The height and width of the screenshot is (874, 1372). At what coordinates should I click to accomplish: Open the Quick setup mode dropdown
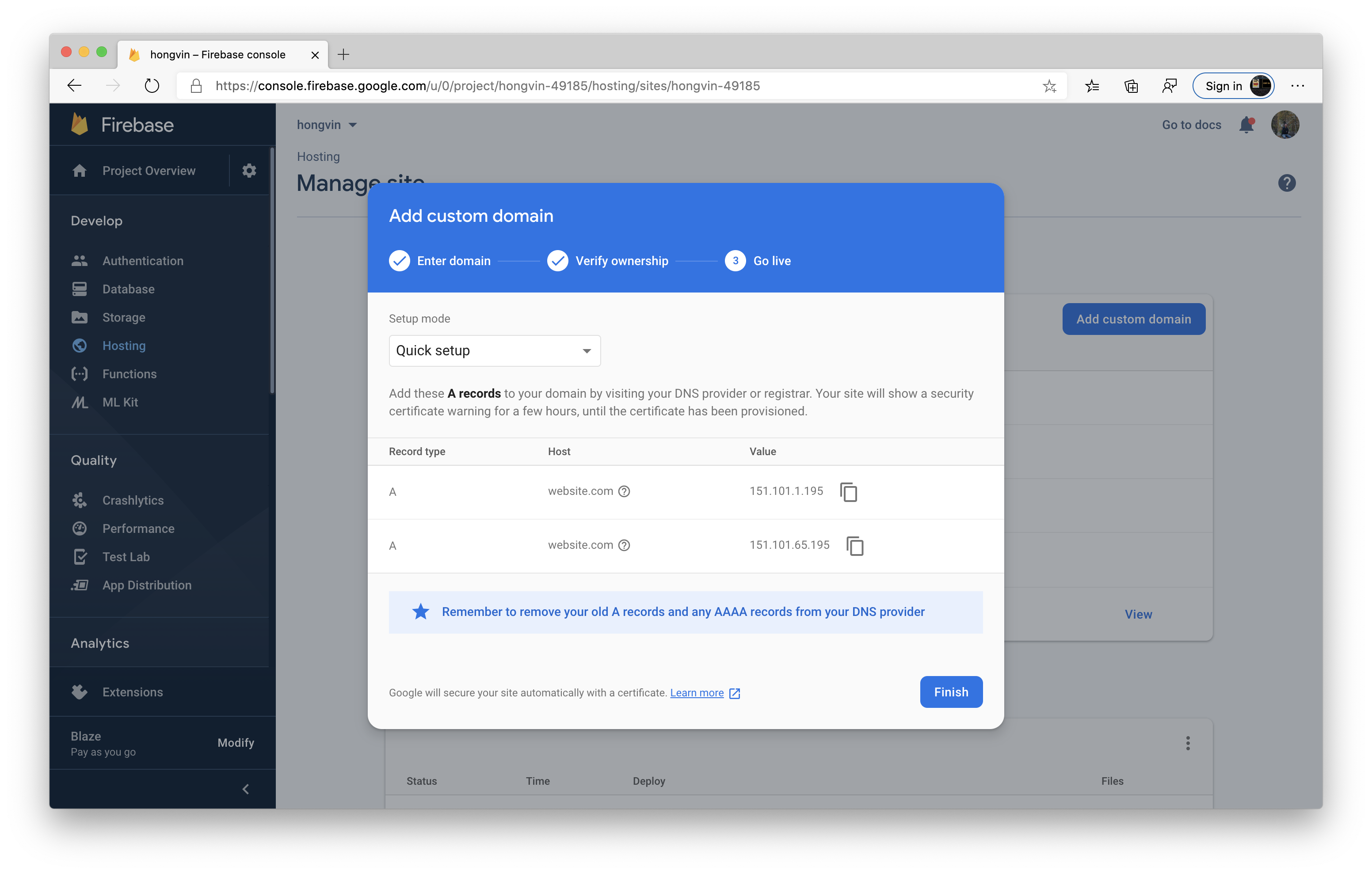click(494, 350)
